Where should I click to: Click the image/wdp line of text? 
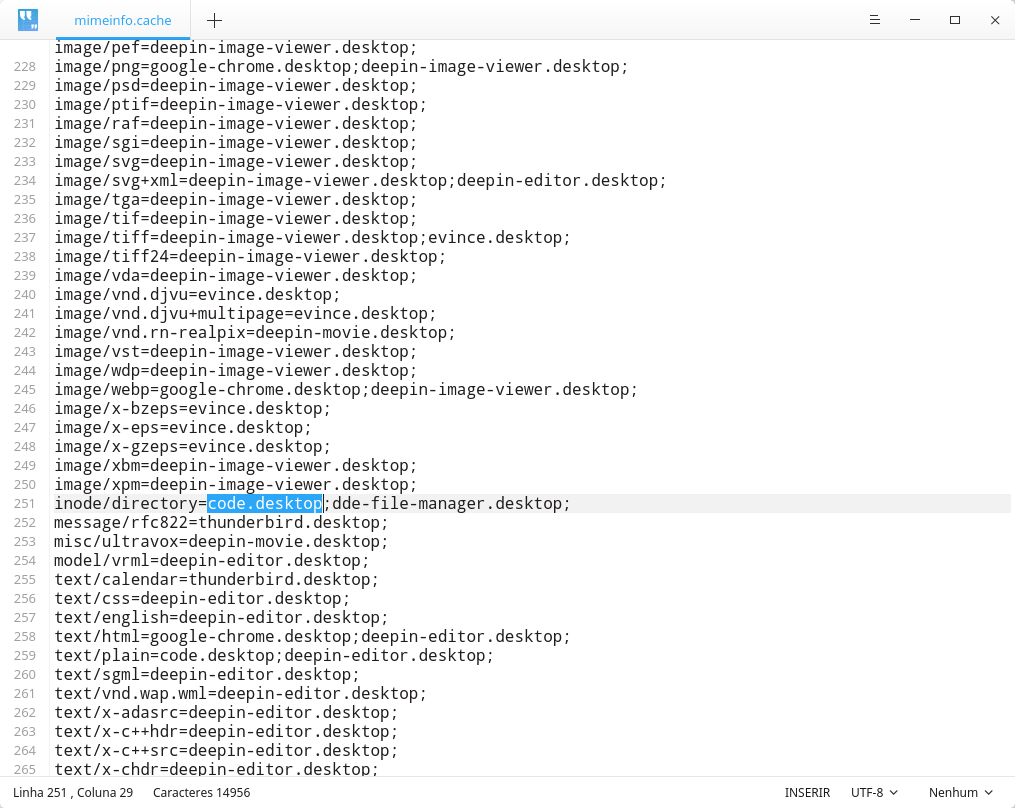tap(236, 370)
